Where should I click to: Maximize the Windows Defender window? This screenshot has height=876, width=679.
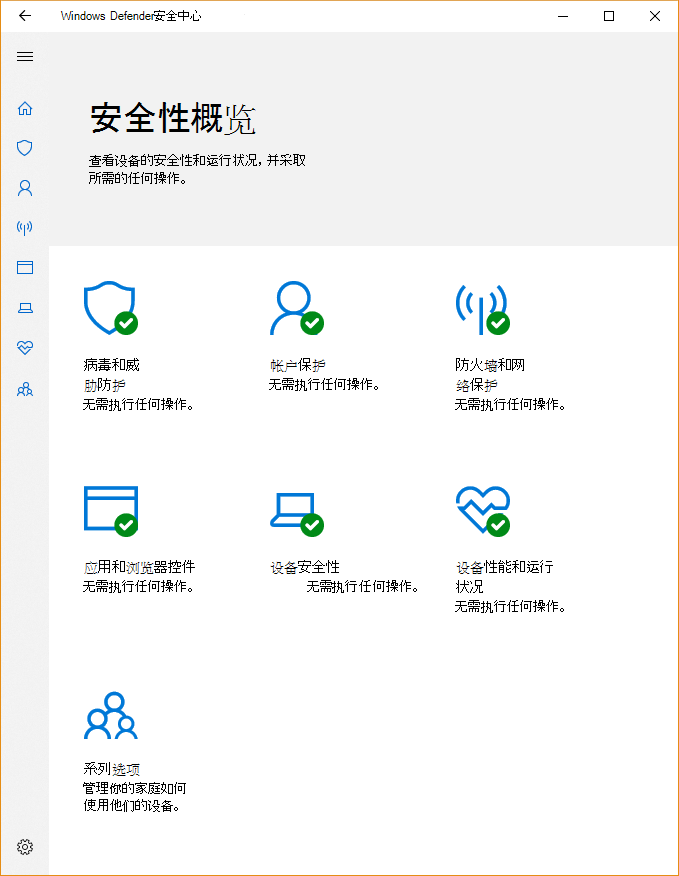pyautogui.click(x=609, y=16)
